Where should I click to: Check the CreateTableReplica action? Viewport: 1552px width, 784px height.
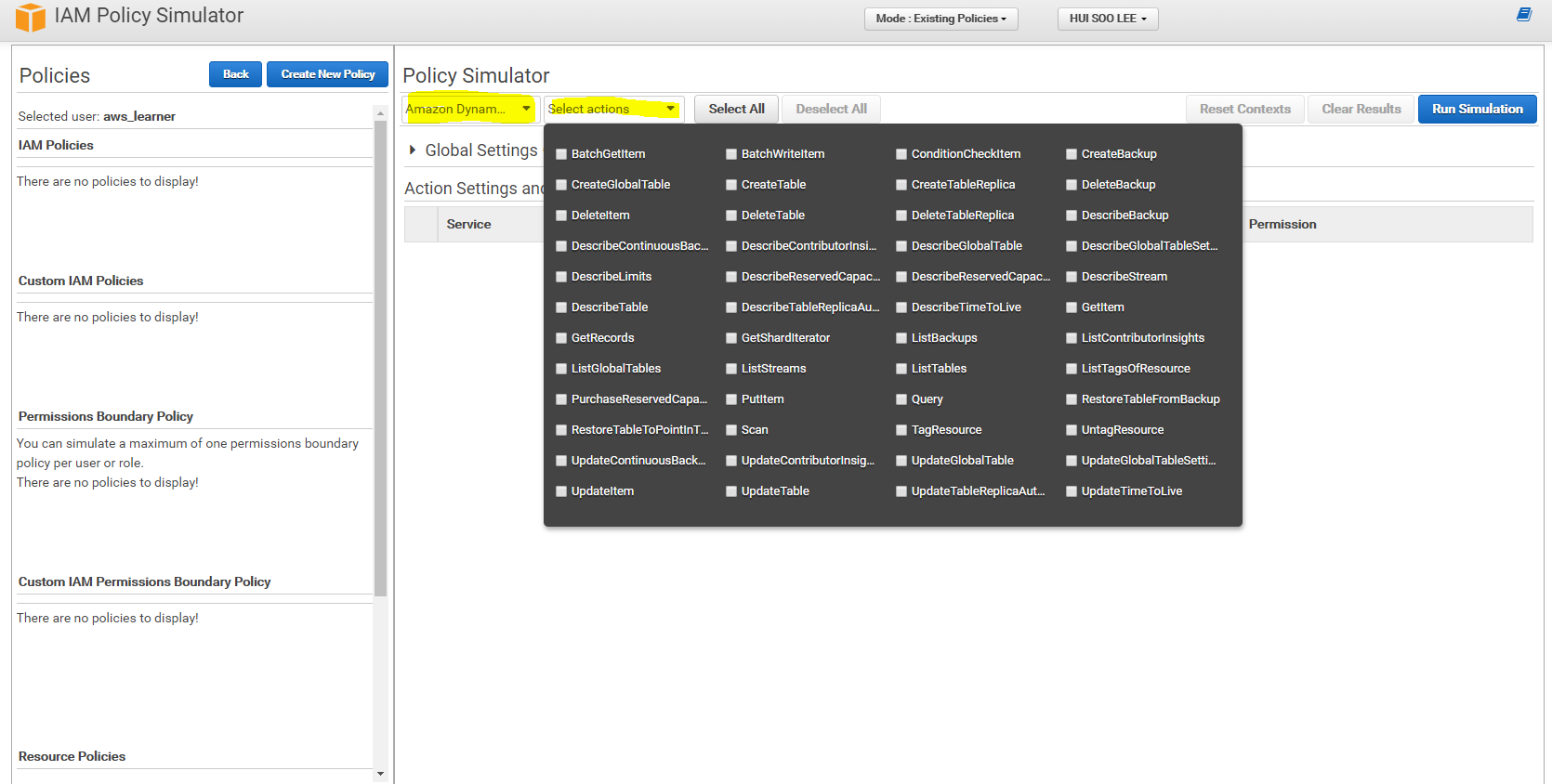[901, 185]
